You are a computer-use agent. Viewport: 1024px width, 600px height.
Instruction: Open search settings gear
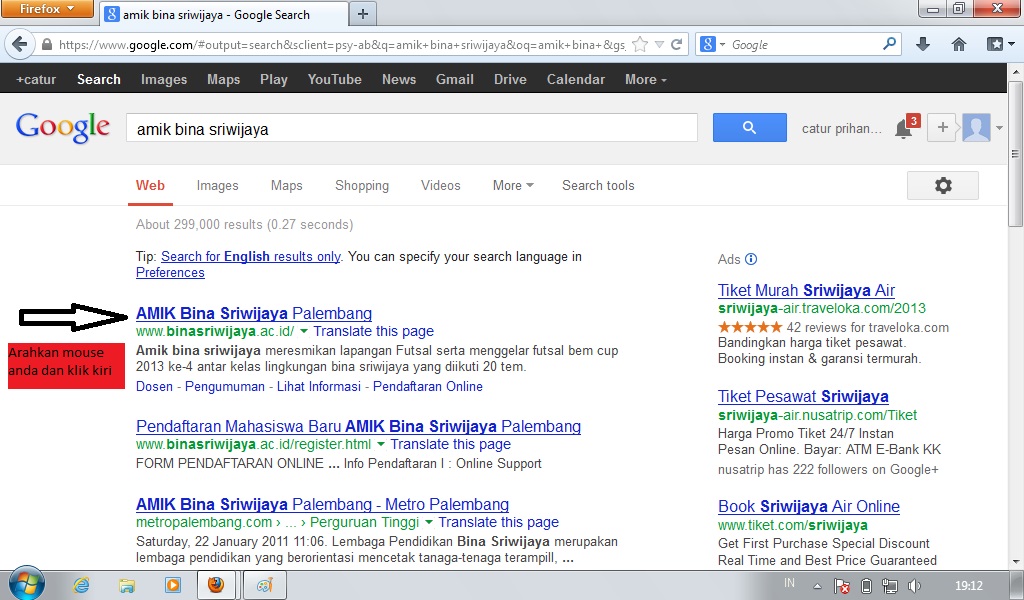point(943,185)
